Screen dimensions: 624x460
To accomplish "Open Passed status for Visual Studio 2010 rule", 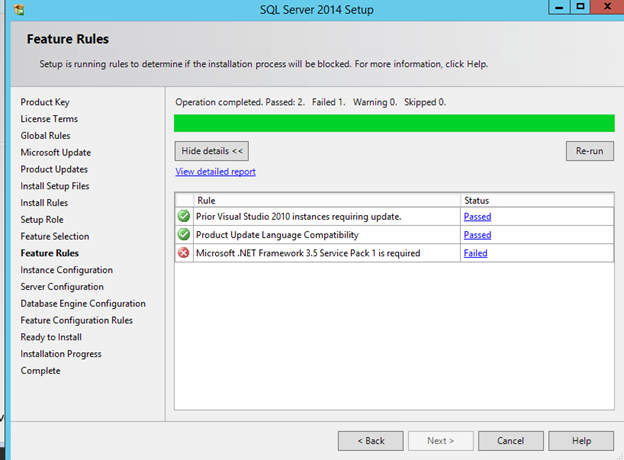I will [478, 216].
